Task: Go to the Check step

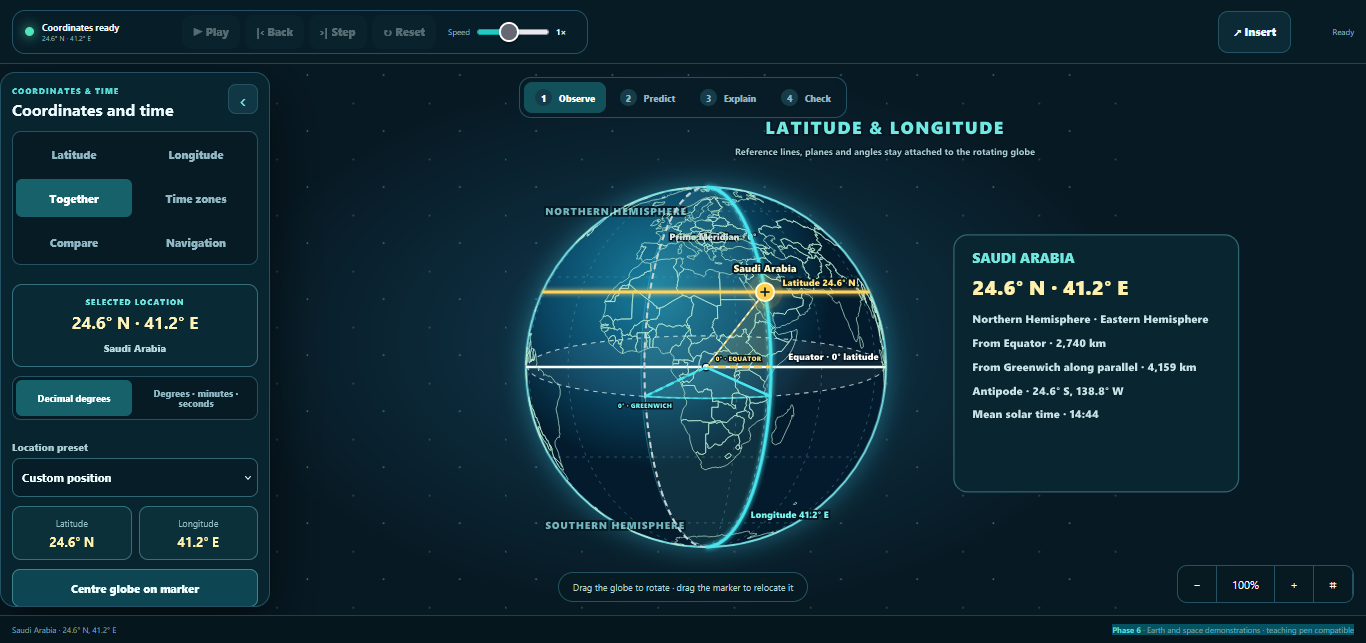Action: [806, 98]
